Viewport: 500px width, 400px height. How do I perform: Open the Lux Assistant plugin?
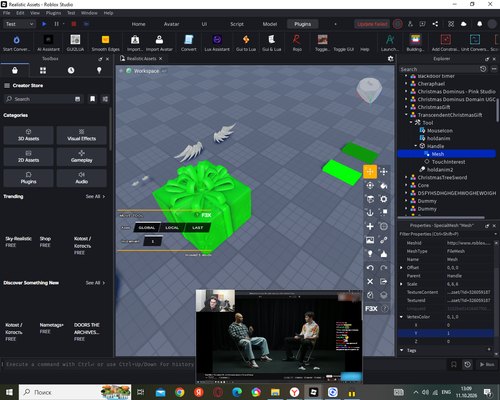(217, 43)
